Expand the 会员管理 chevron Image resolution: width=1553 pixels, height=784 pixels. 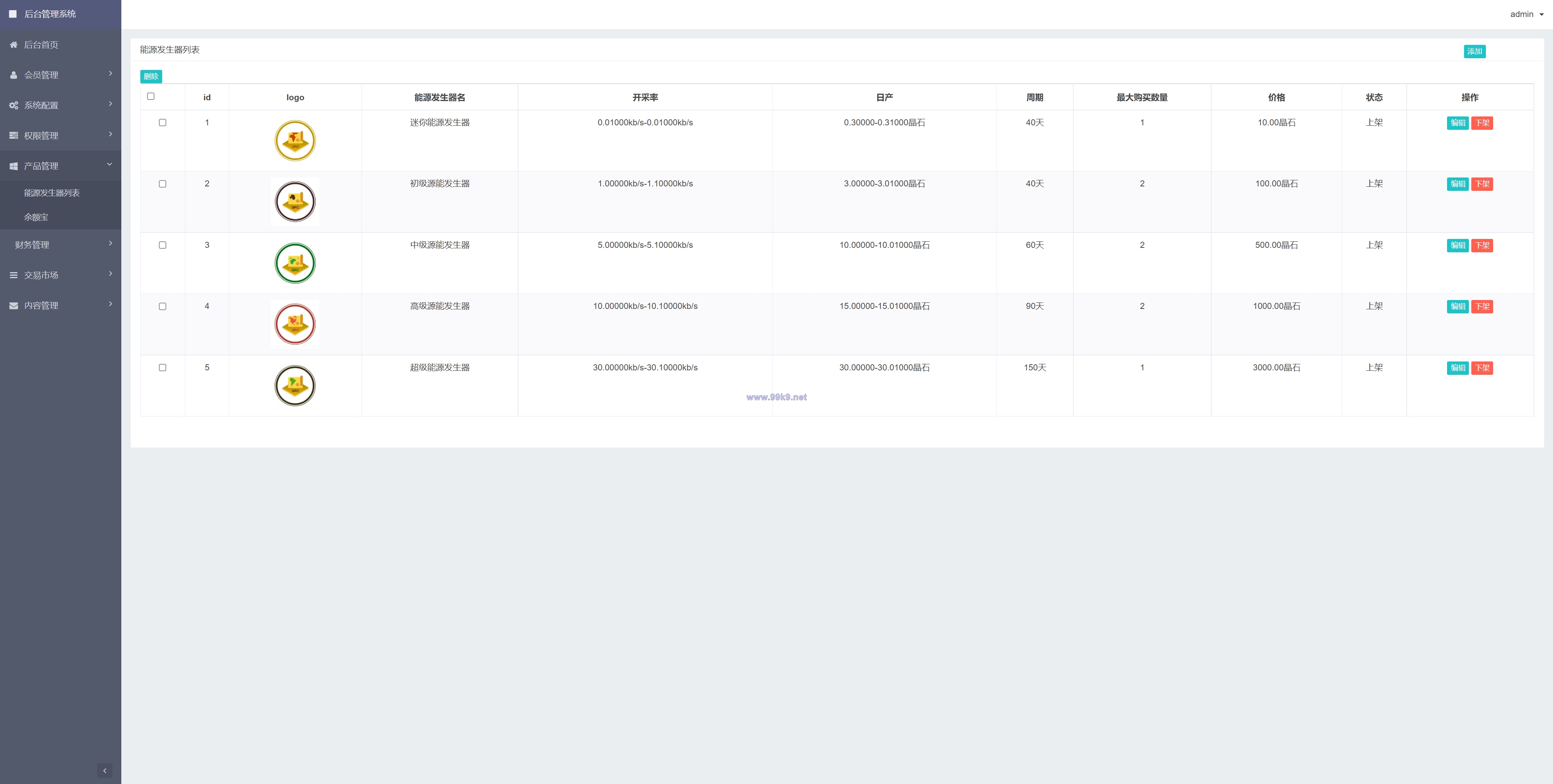point(110,74)
